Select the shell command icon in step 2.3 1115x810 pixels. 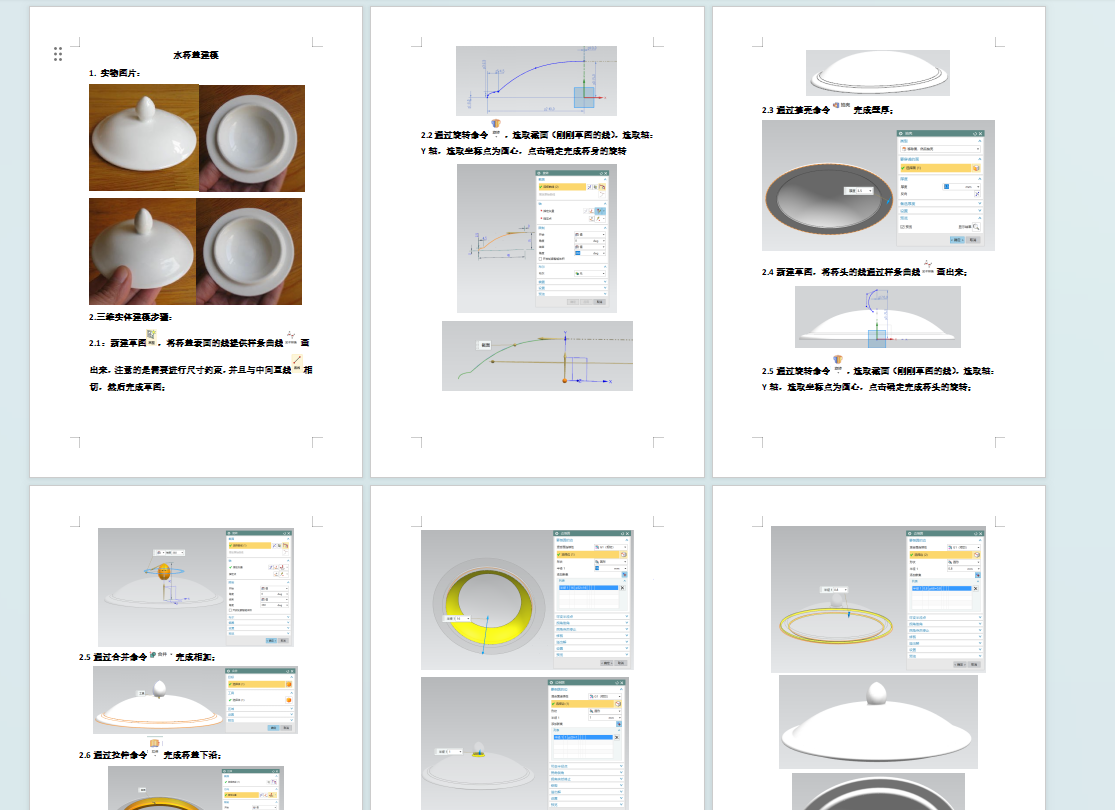[x=841, y=105]
